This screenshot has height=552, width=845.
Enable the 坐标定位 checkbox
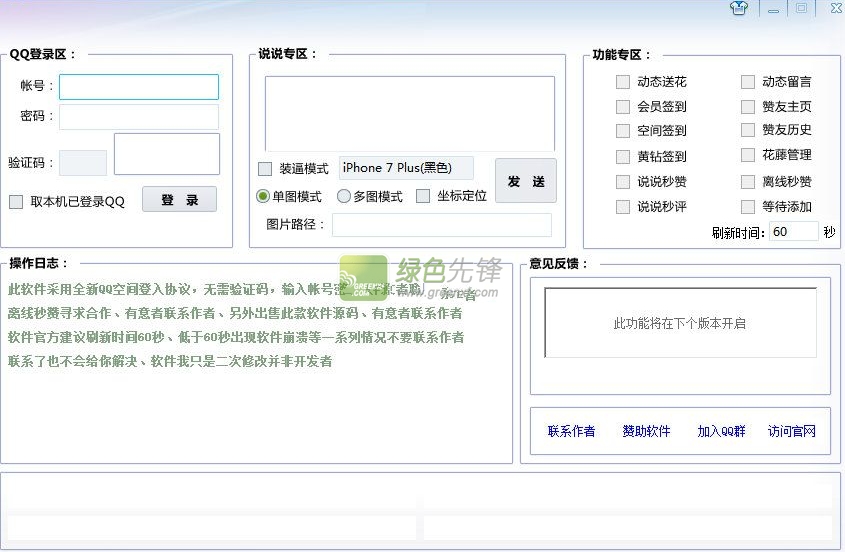[423, 196]
